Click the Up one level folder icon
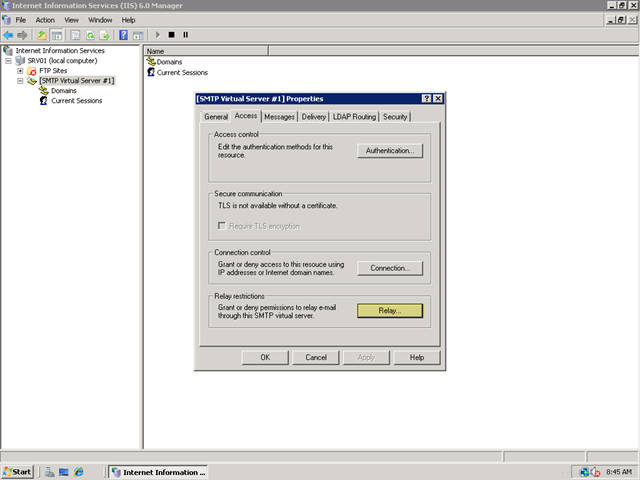640x480 pixels. pos(42,35)
